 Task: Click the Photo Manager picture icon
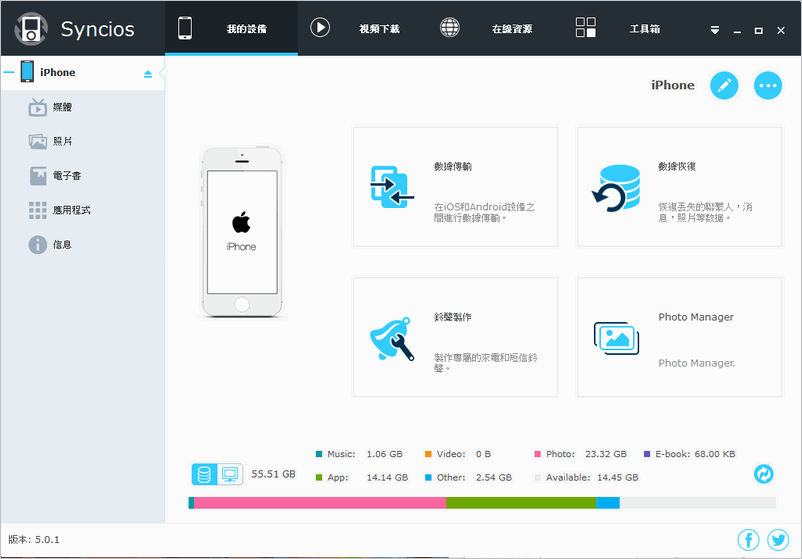pos(616,339)
